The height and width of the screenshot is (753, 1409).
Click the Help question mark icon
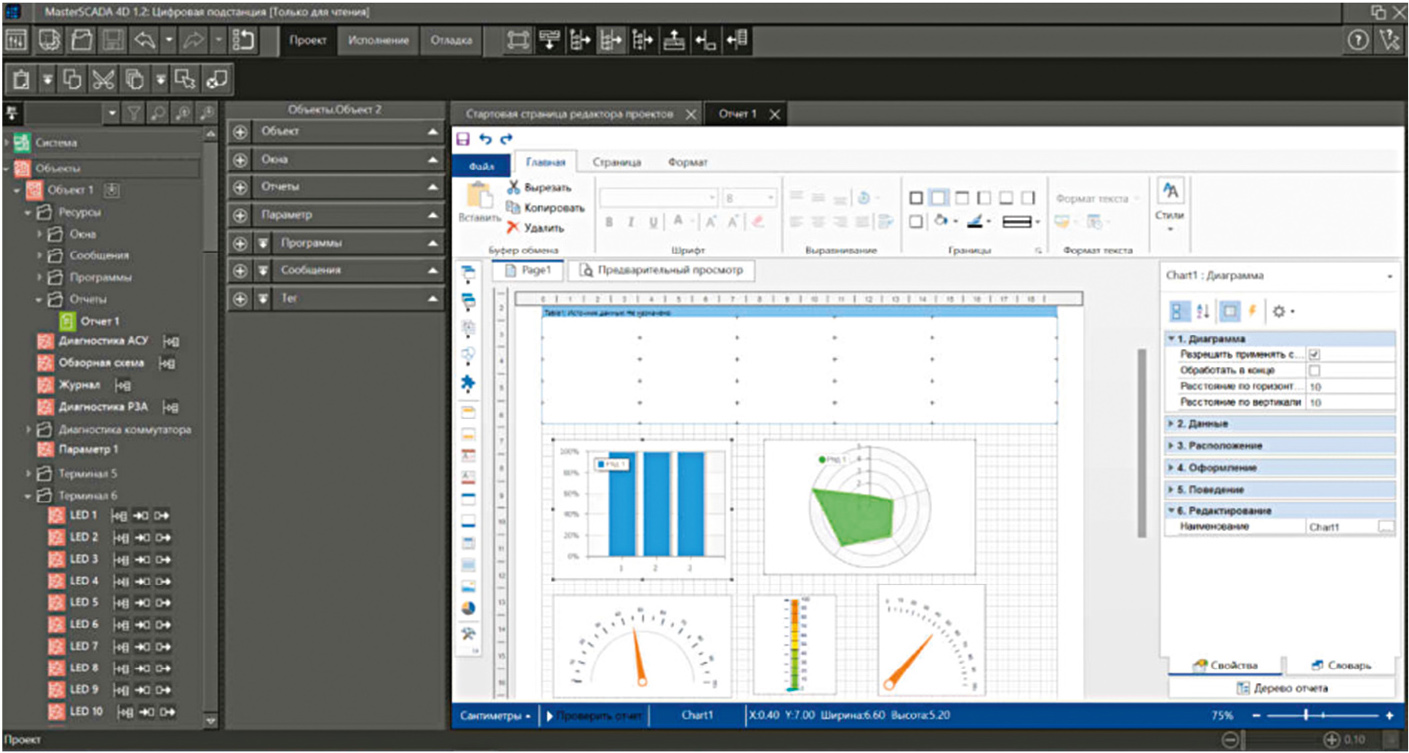click(1358, 41)
